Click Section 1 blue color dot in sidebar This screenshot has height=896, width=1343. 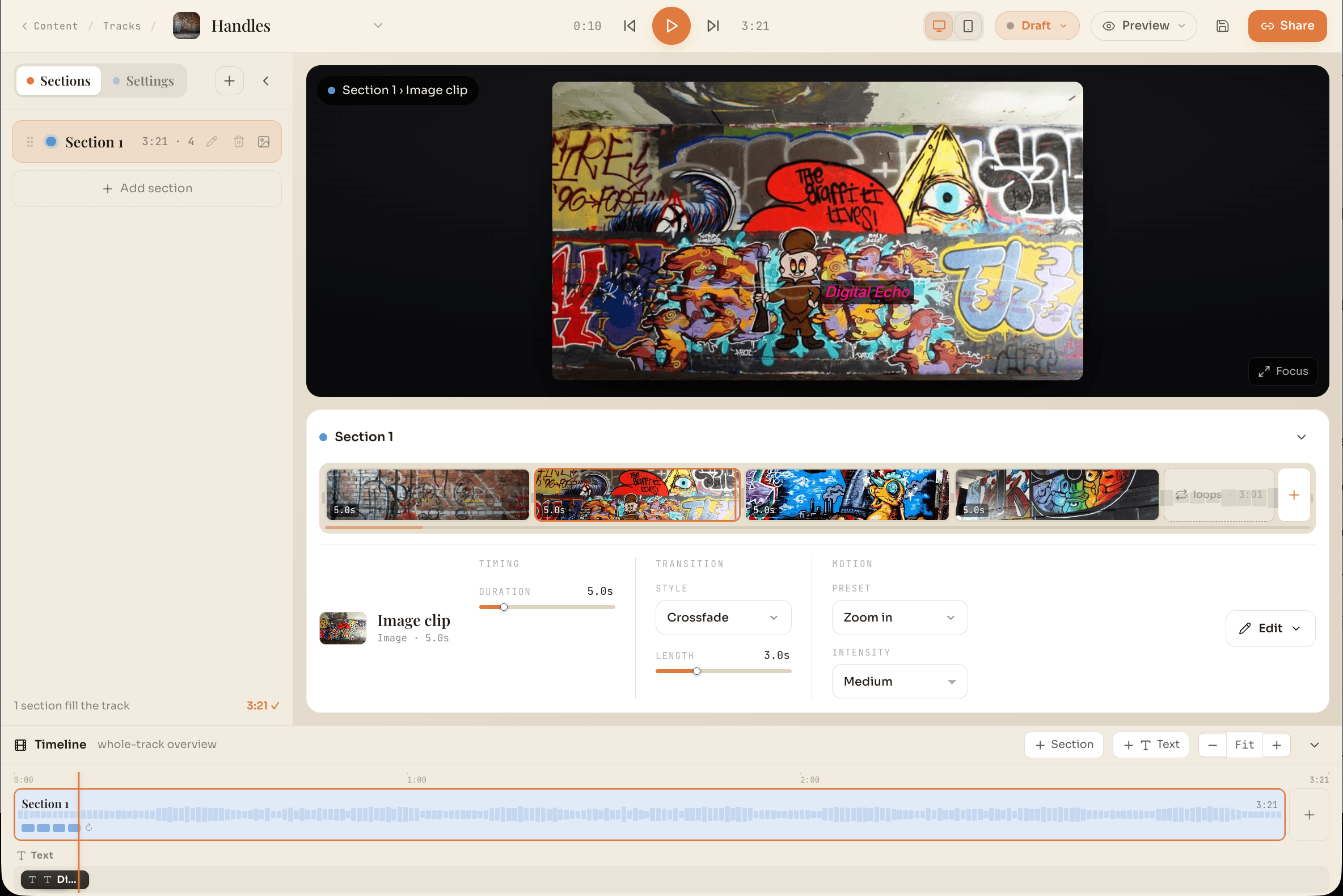(x=51, y=141)
